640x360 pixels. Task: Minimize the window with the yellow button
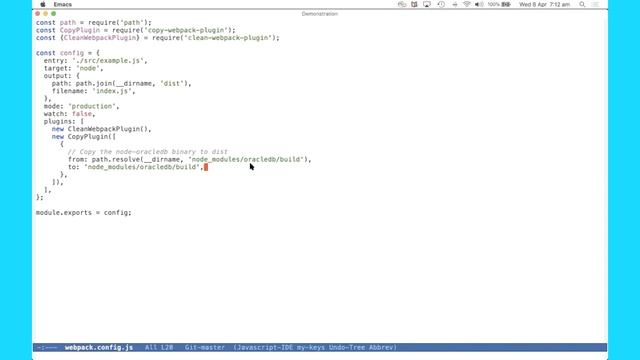[46, 14]
